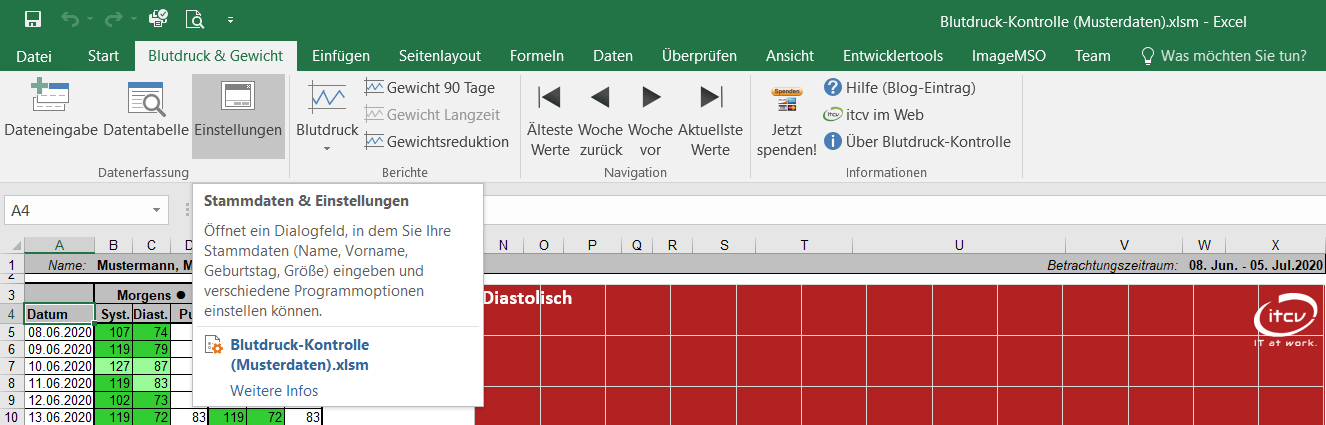The height and width of the screenshot is (425, 1326).
Task: Expand Customize Quick Access Toolbar arrow
Action: coord(230,20)
